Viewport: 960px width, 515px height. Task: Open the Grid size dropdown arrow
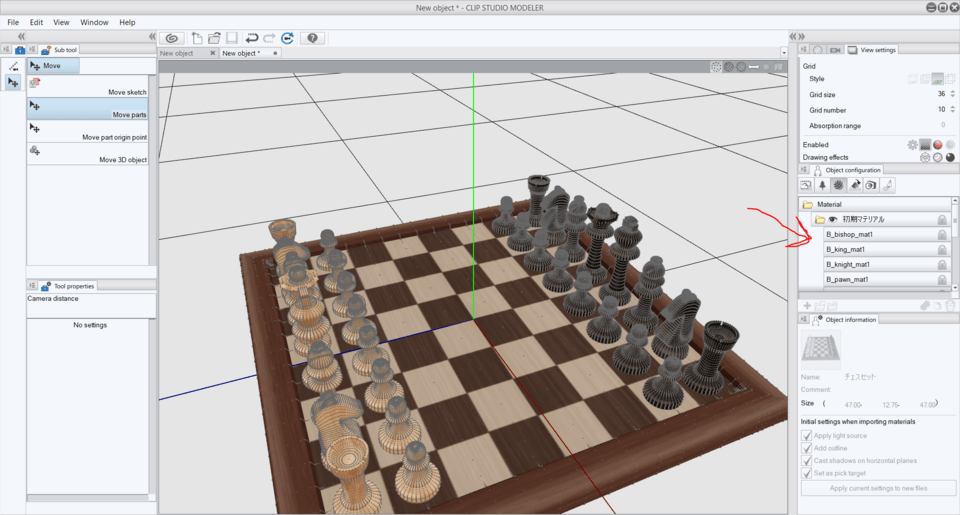coord(953,94)
